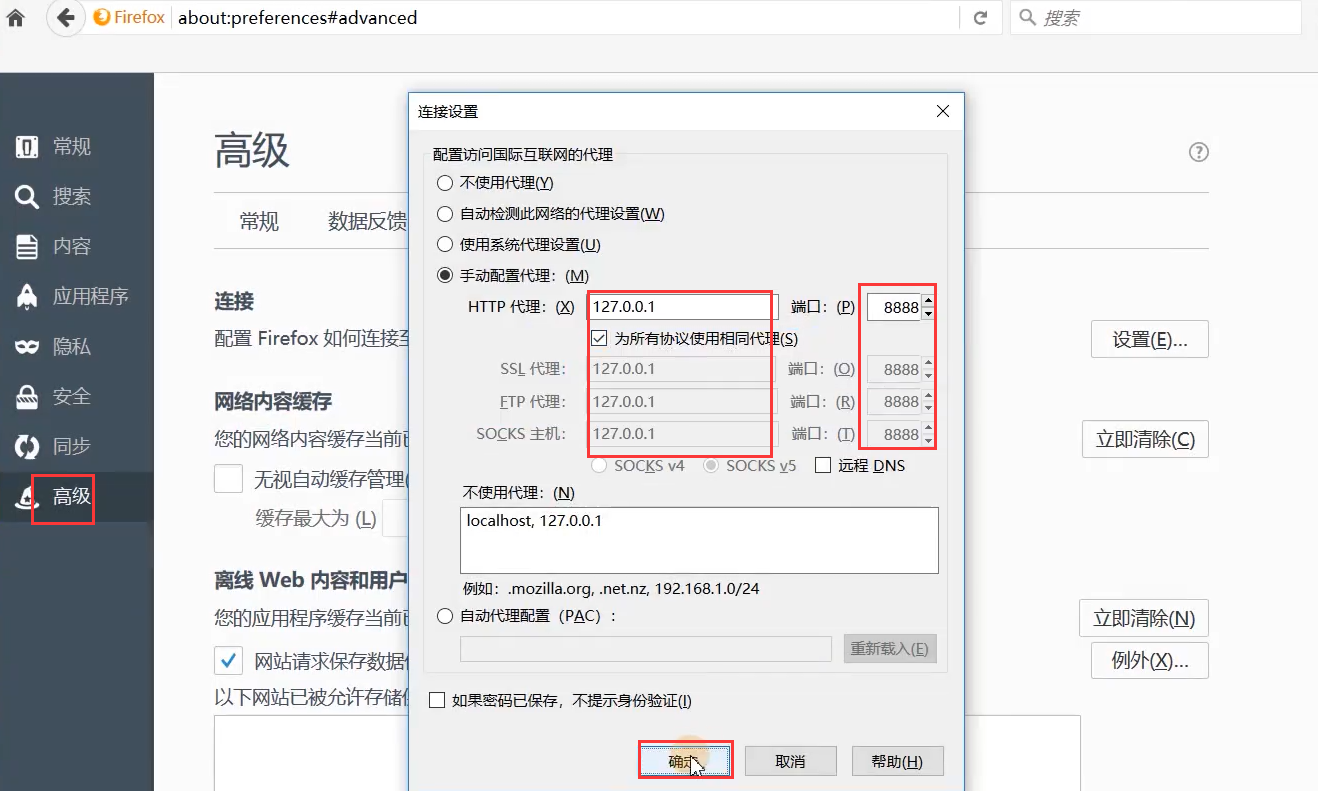
Task: Click the disabled 重新载入(E) button
Action: (890, 649)
